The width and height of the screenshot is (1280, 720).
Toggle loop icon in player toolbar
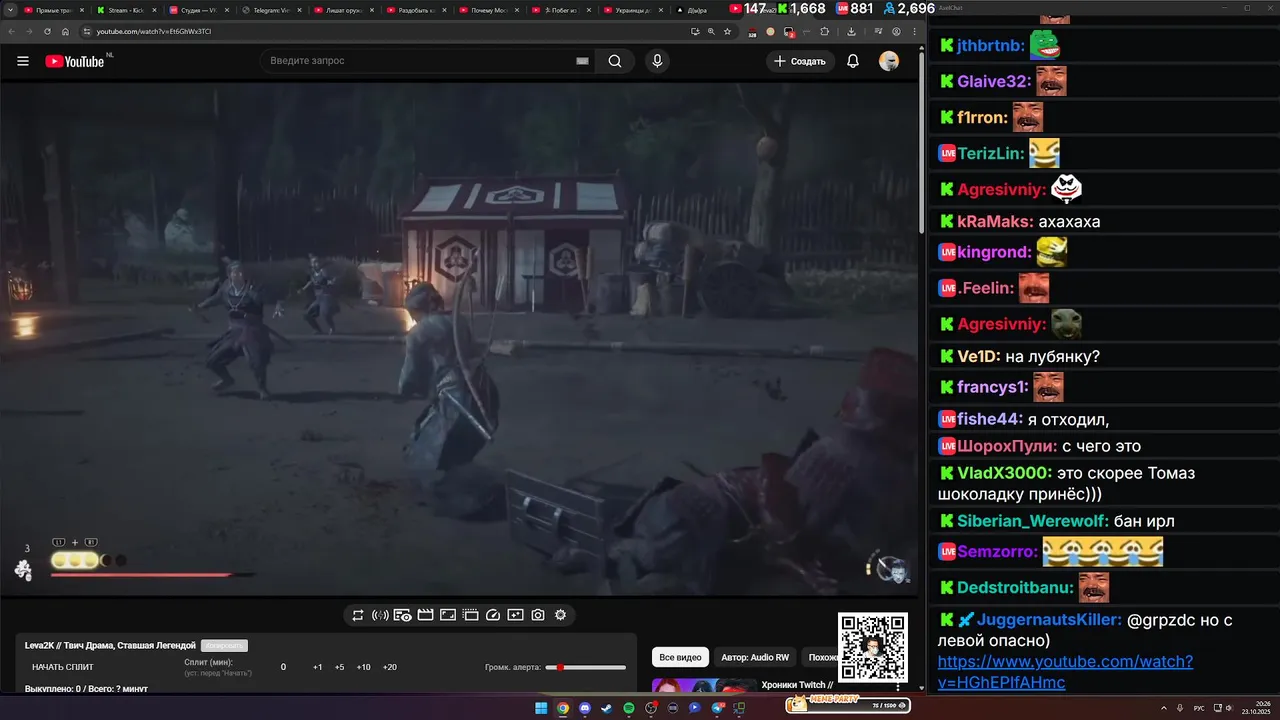click(357, 615)
